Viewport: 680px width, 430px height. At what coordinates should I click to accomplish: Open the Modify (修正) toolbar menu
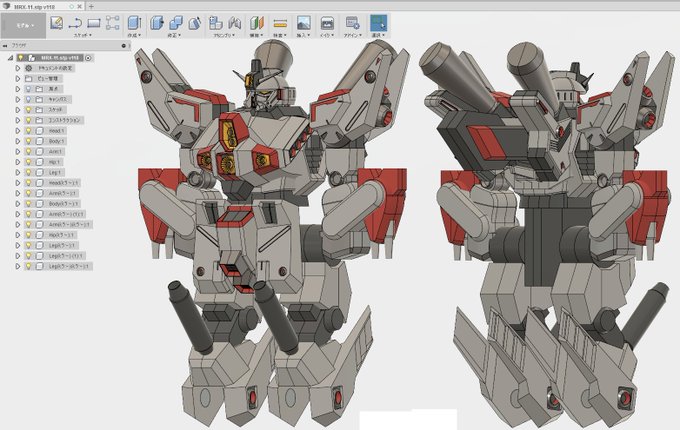pos(174,35)
